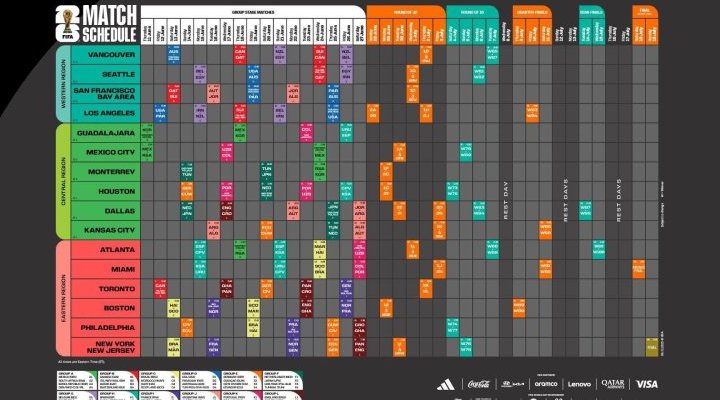
Task: Select the orange Final header
Action: 645,12
